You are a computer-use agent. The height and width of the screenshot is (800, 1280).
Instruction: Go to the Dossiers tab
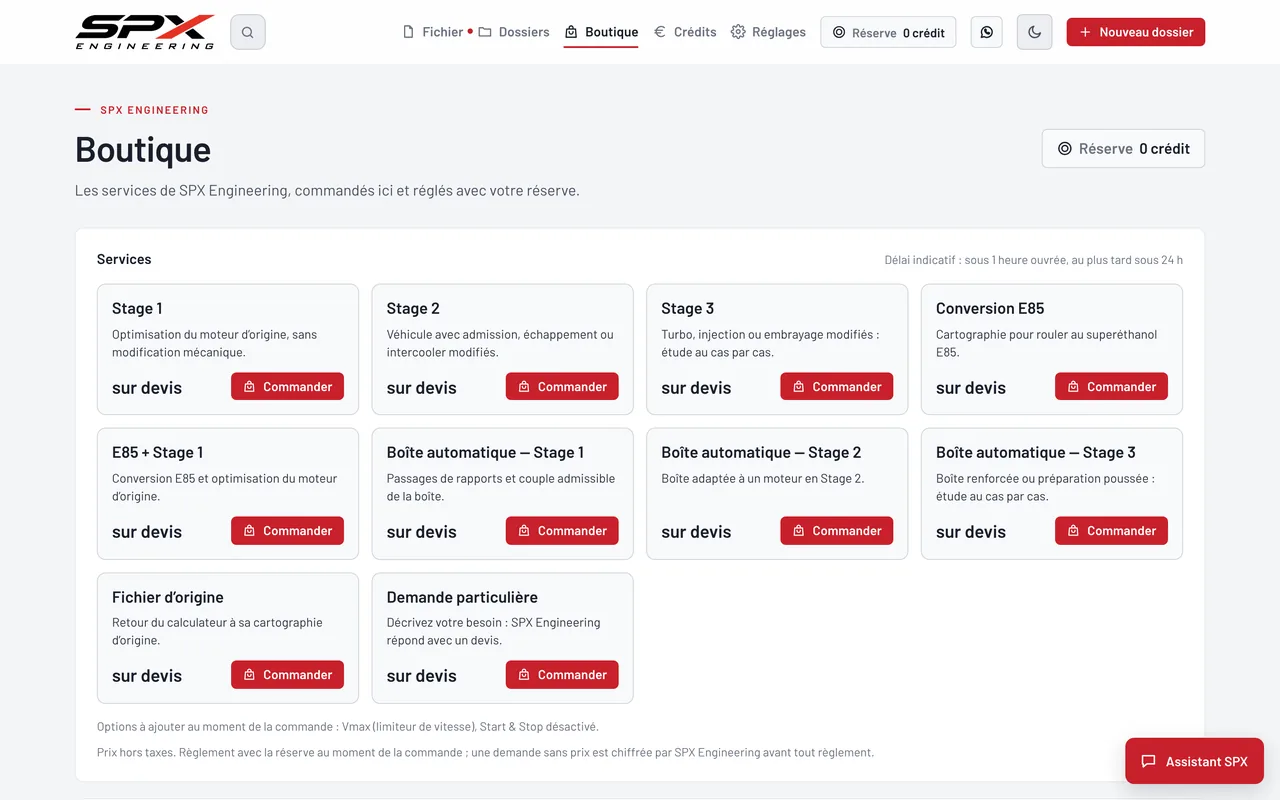coord(514,32)
